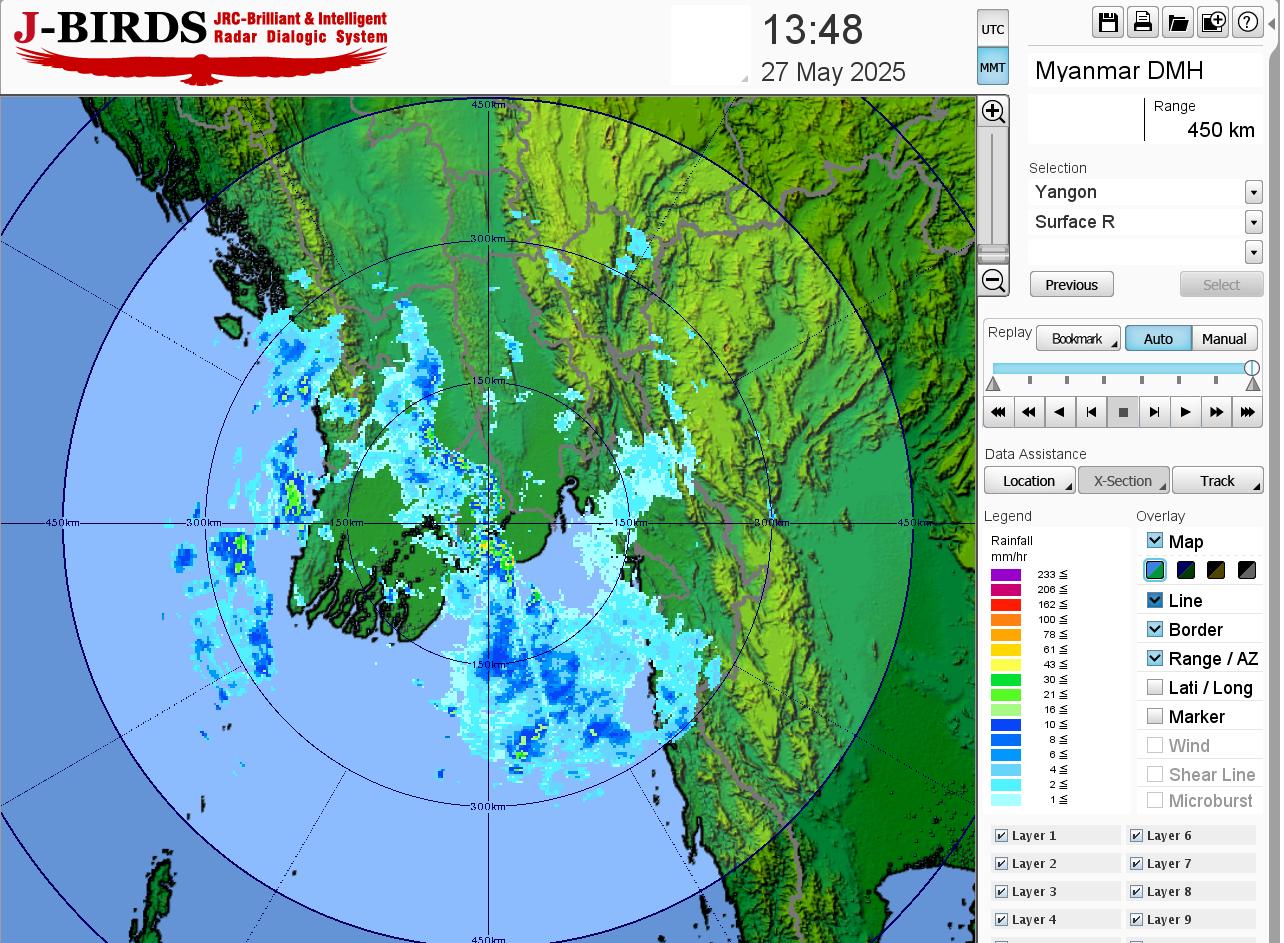Click the Previous button
This screenshot has height=943, width=1284.
coord(1071,285)
